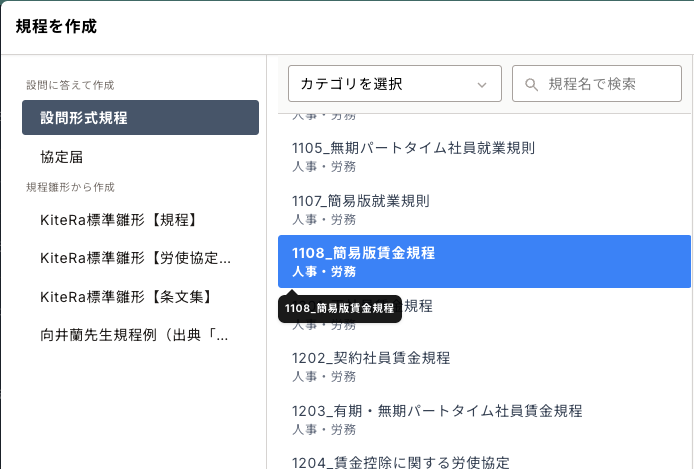Select 設問形式規程 in the sidebar
Image resolution: width=694 pixels, height=469 pixels.
click(x=140, y=117)
